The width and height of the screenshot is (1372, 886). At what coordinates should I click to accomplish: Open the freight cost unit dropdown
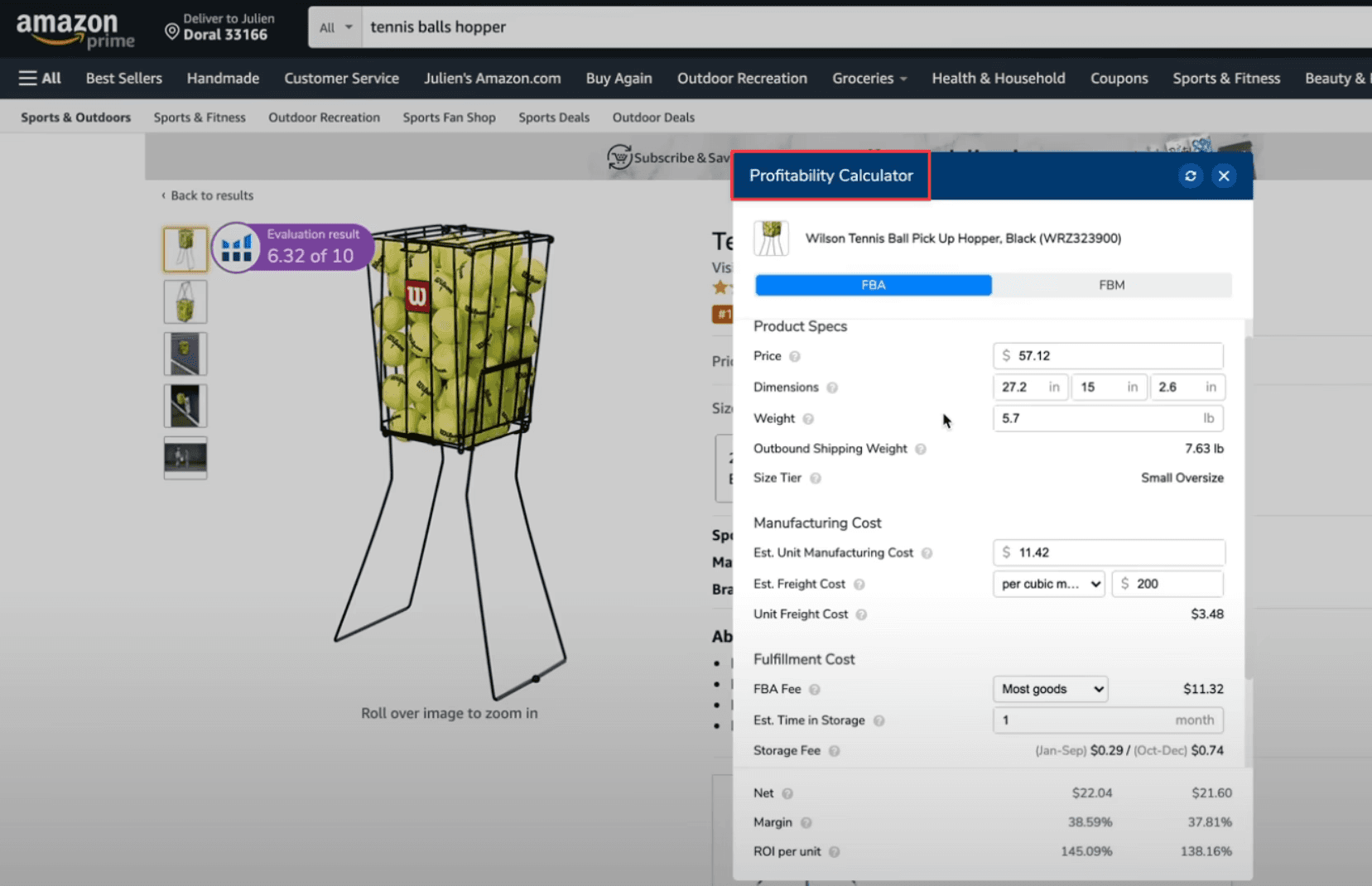pos(1049,584)
